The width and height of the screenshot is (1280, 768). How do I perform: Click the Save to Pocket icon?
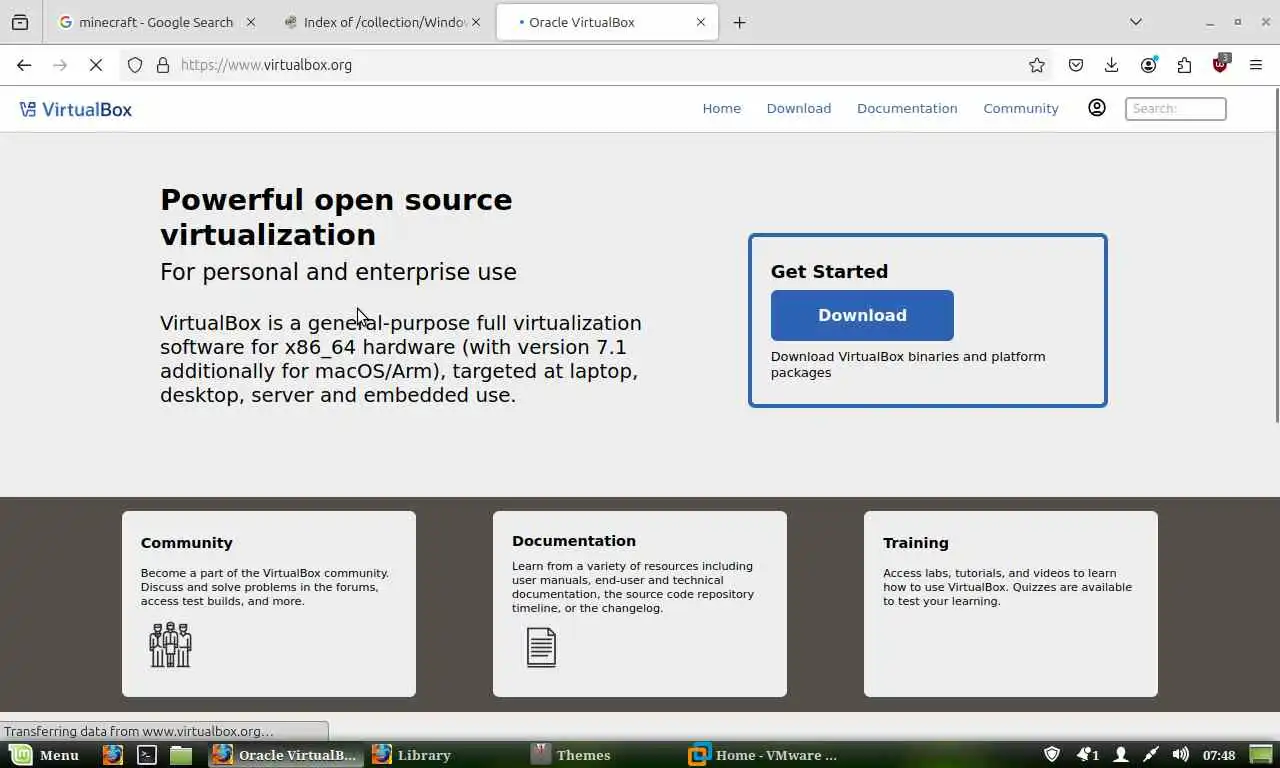[x=1076, y=65]
